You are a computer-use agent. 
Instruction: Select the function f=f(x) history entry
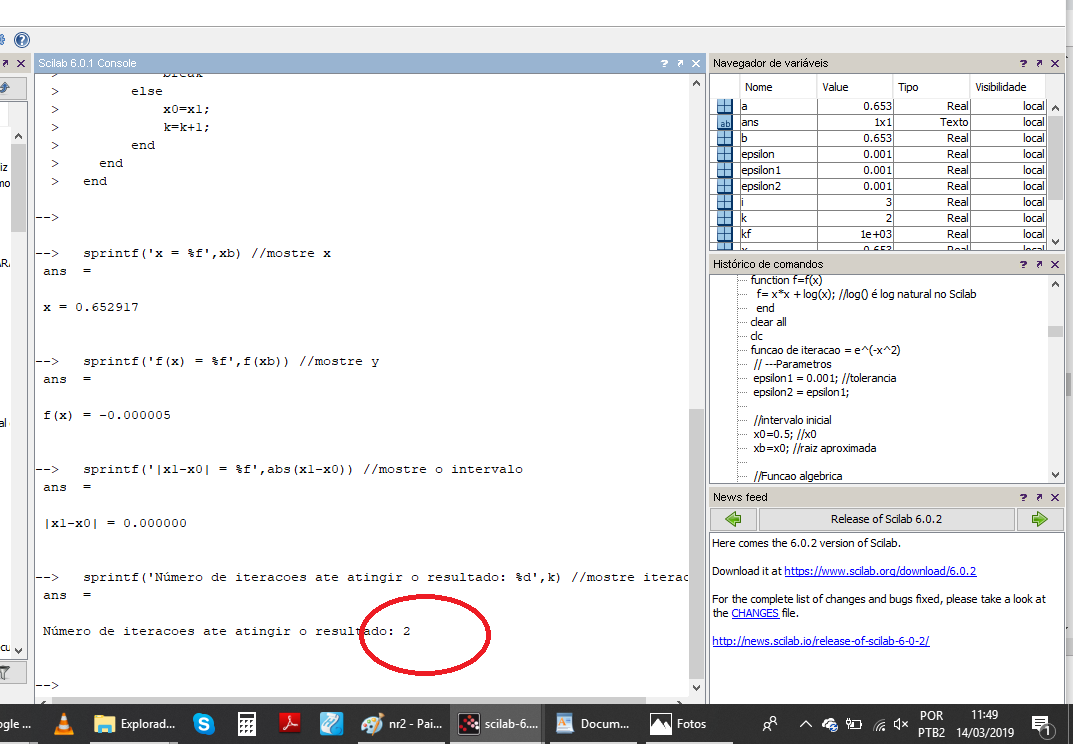point(786,280)
